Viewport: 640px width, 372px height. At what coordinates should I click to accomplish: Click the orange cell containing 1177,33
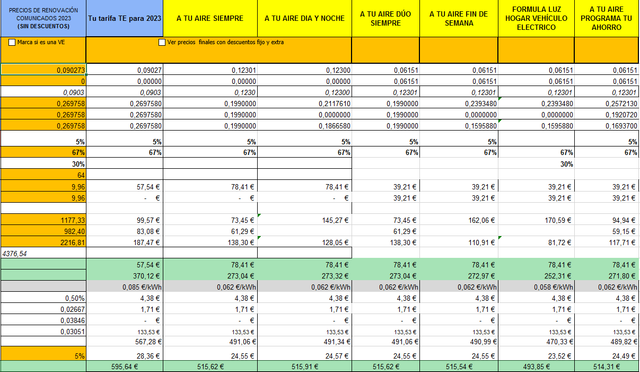tap(43, 220)
